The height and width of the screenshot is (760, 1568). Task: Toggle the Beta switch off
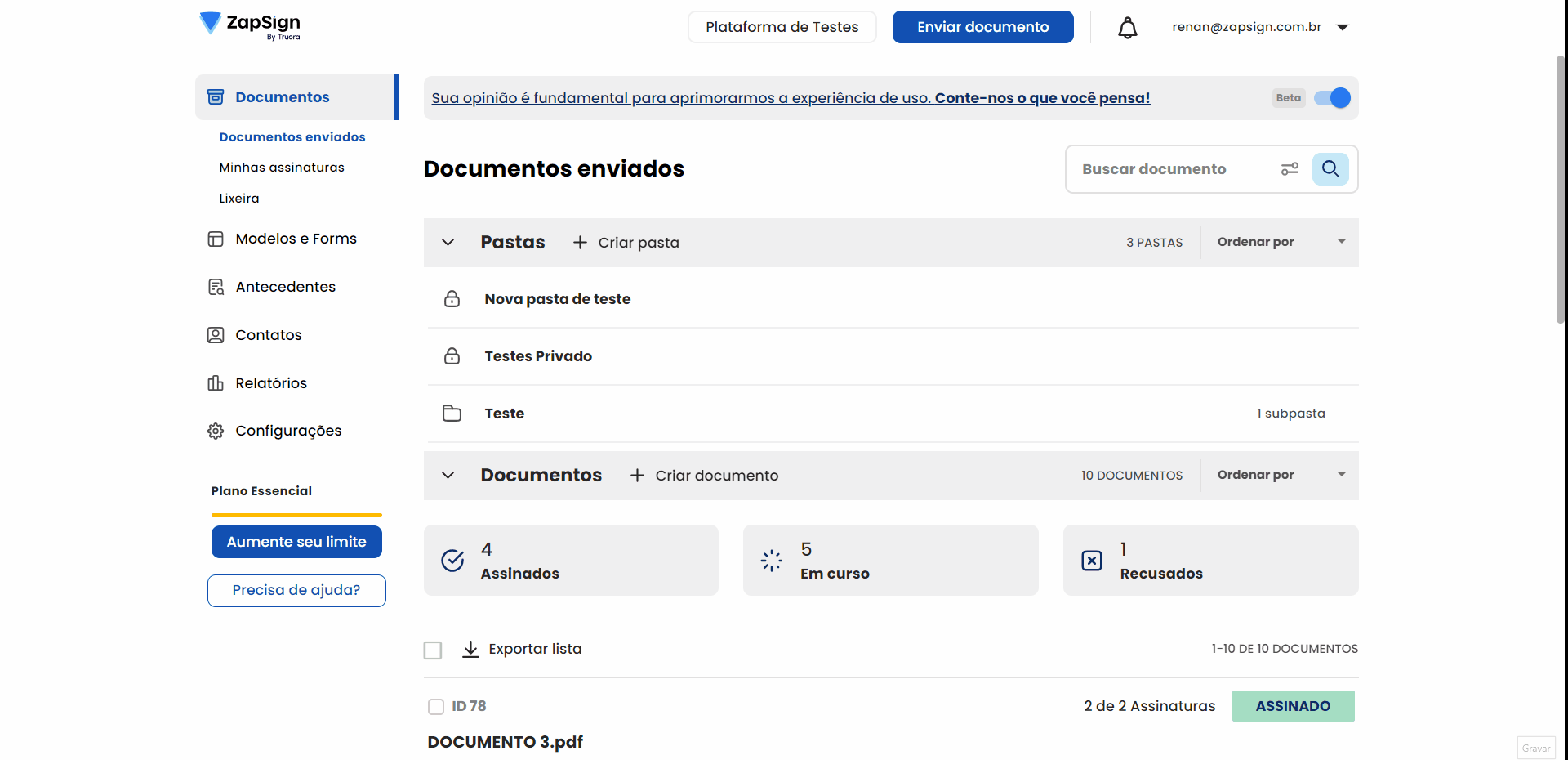[1332, 98]
